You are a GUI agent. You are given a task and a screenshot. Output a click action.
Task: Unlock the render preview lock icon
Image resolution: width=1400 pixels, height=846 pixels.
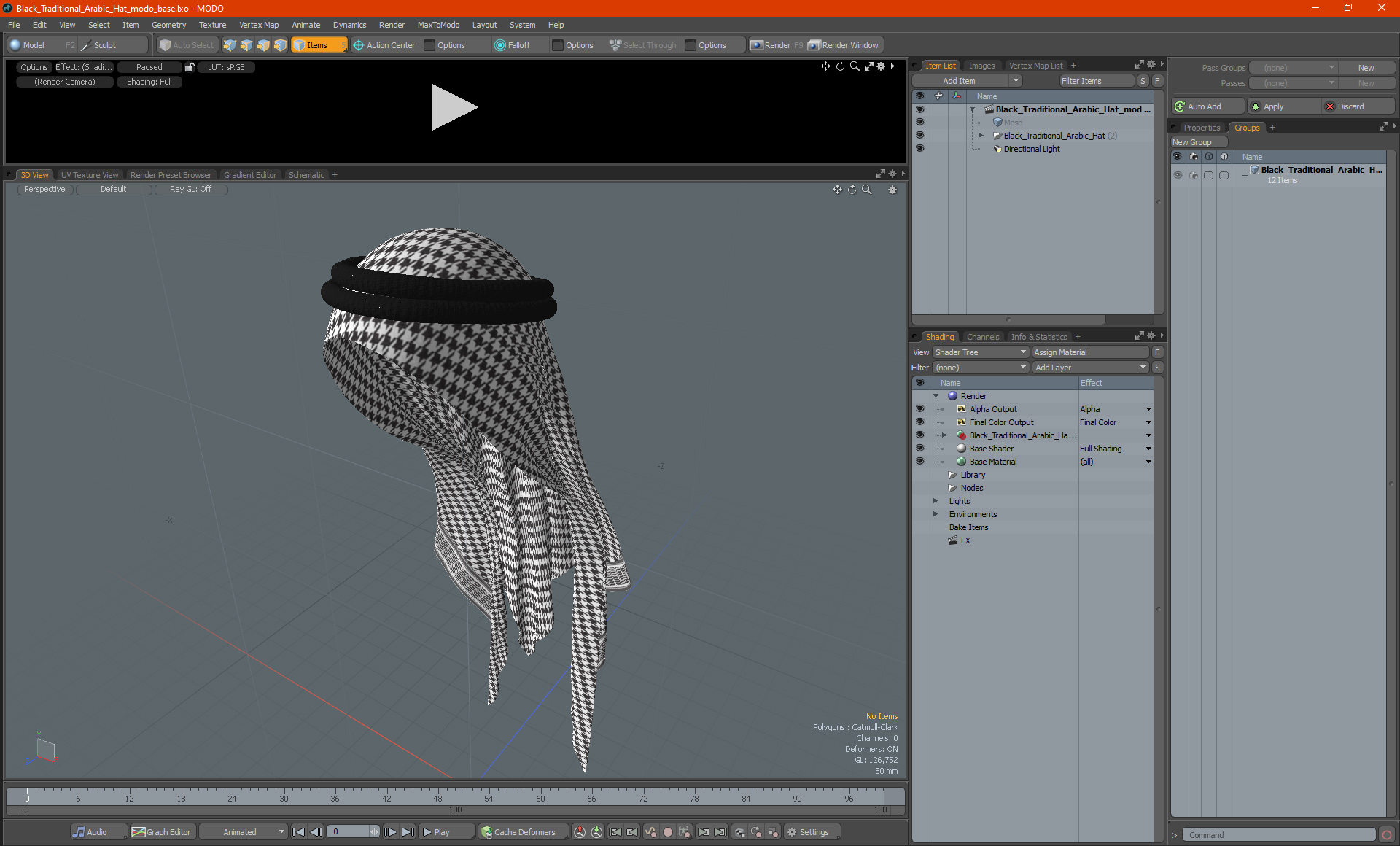(190, 67)
